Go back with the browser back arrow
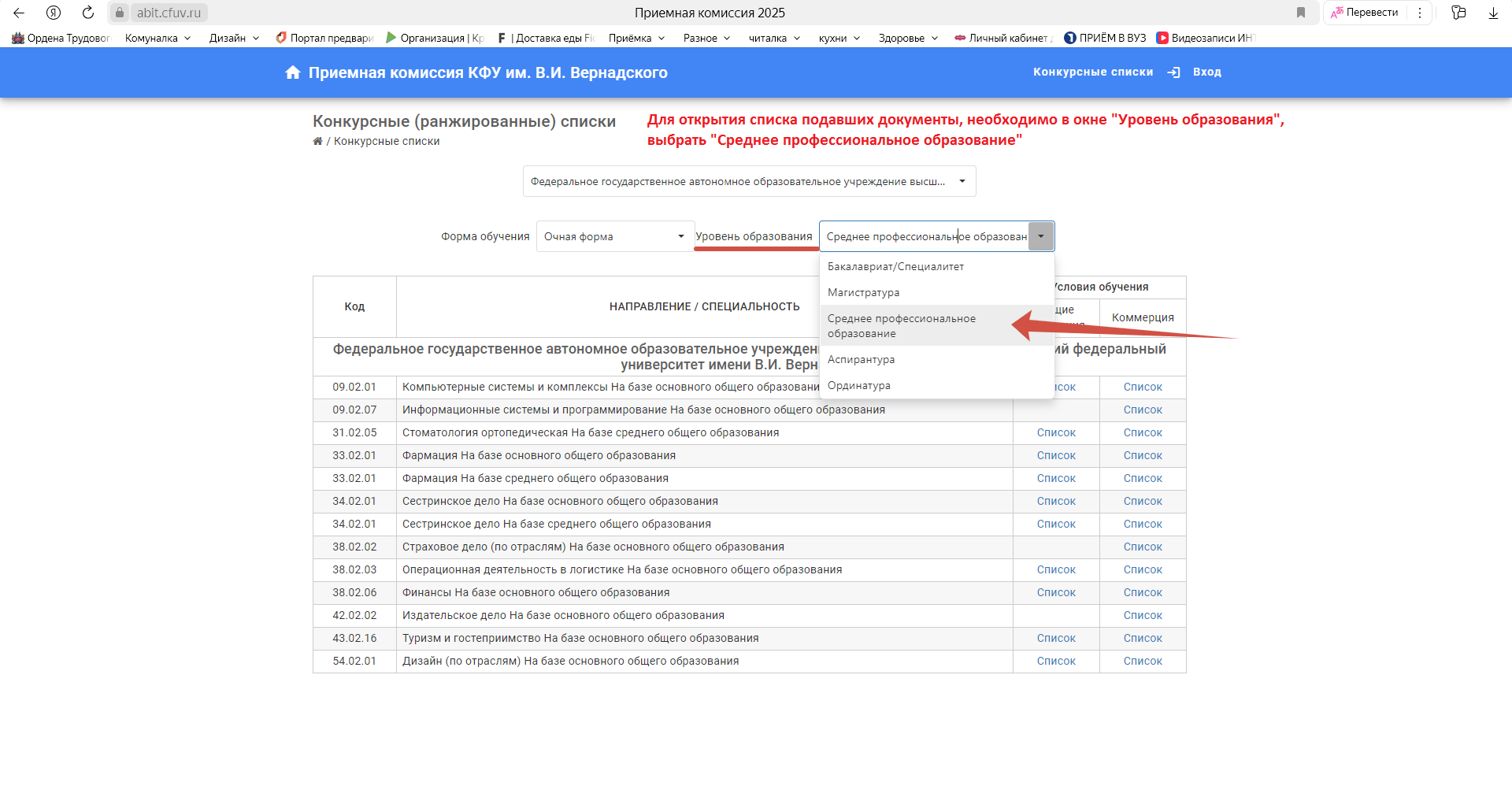Viewport: 1512px width, 786px height. point(19,13)
